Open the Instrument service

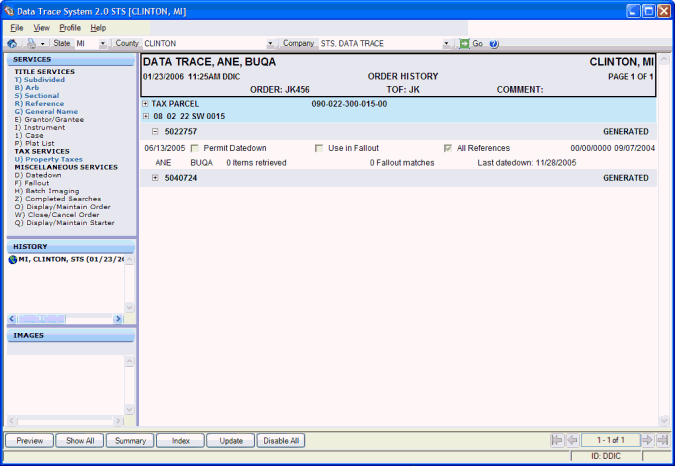pyautogui.click(x=40, y=127)
